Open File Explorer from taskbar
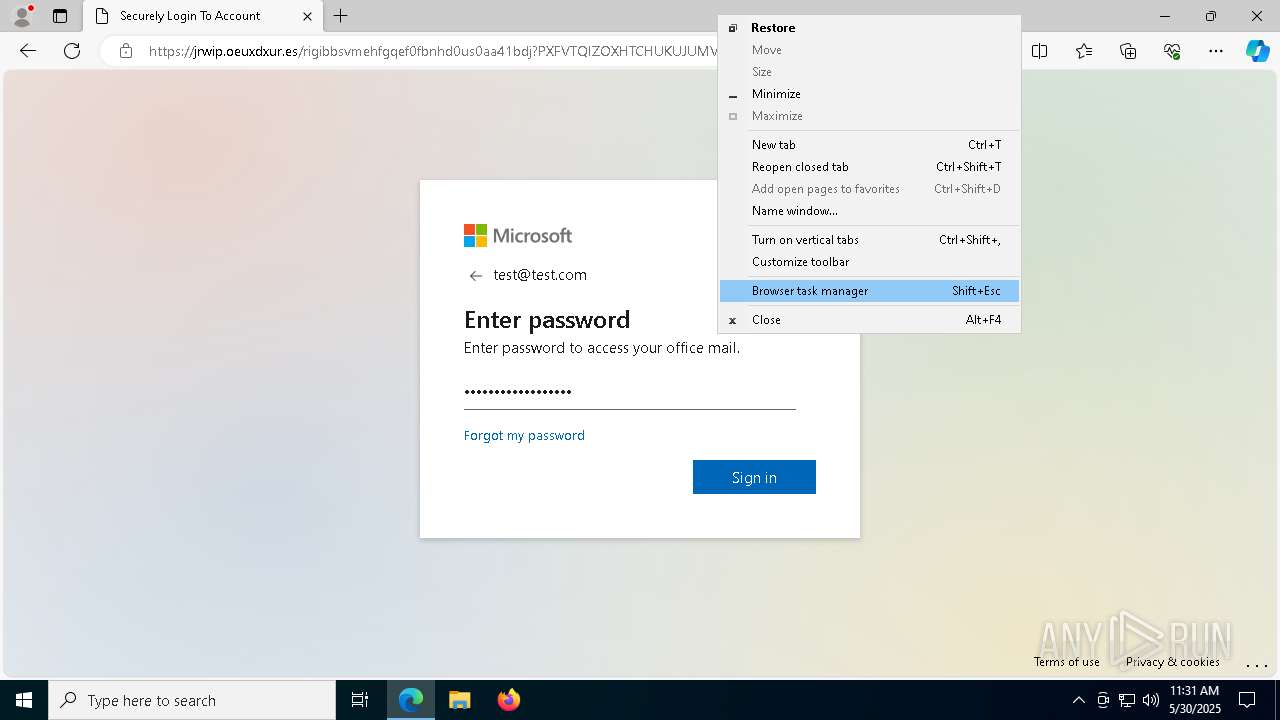 tap(459, 700)
